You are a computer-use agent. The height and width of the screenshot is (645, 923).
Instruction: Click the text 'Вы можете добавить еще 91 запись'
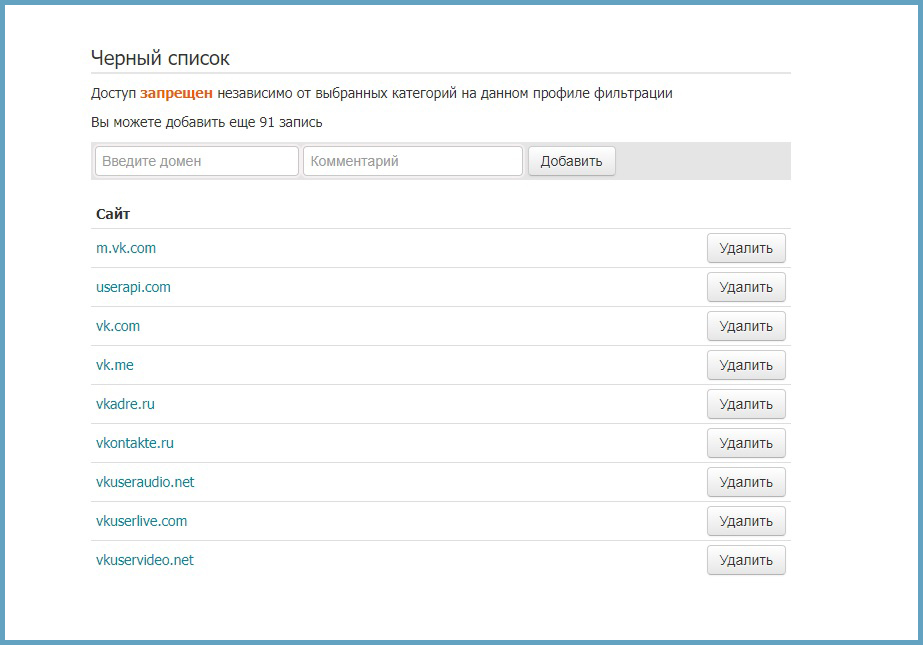(207, 122)
